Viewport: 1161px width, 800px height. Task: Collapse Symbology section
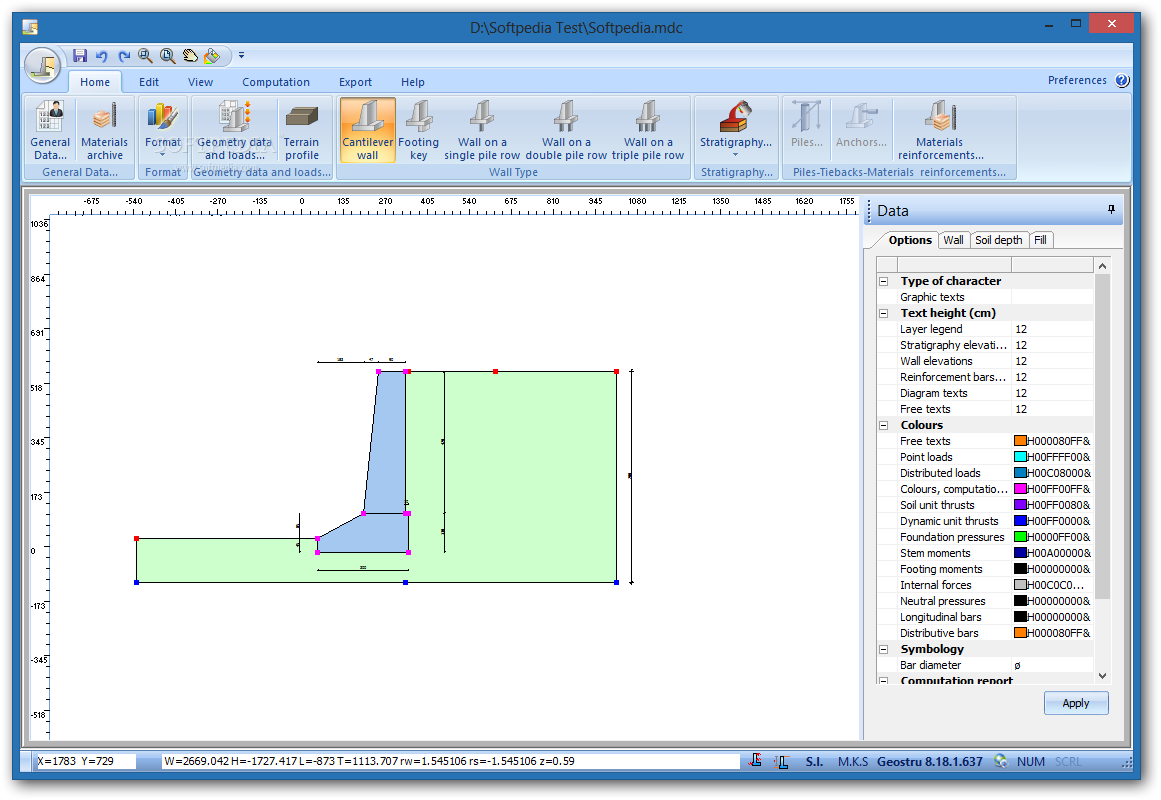883,649
